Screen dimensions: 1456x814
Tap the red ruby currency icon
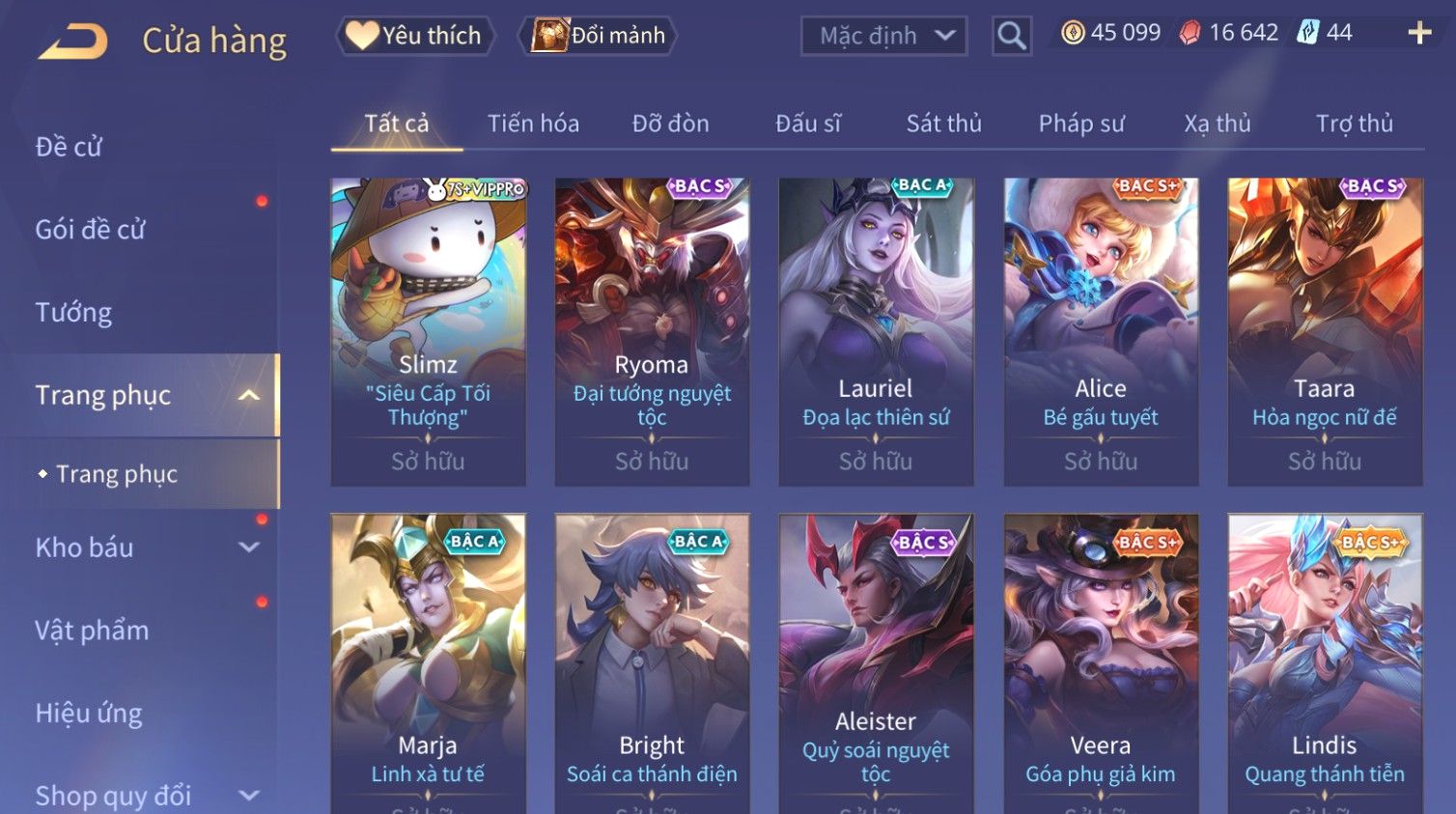[x=1190, y=33]
